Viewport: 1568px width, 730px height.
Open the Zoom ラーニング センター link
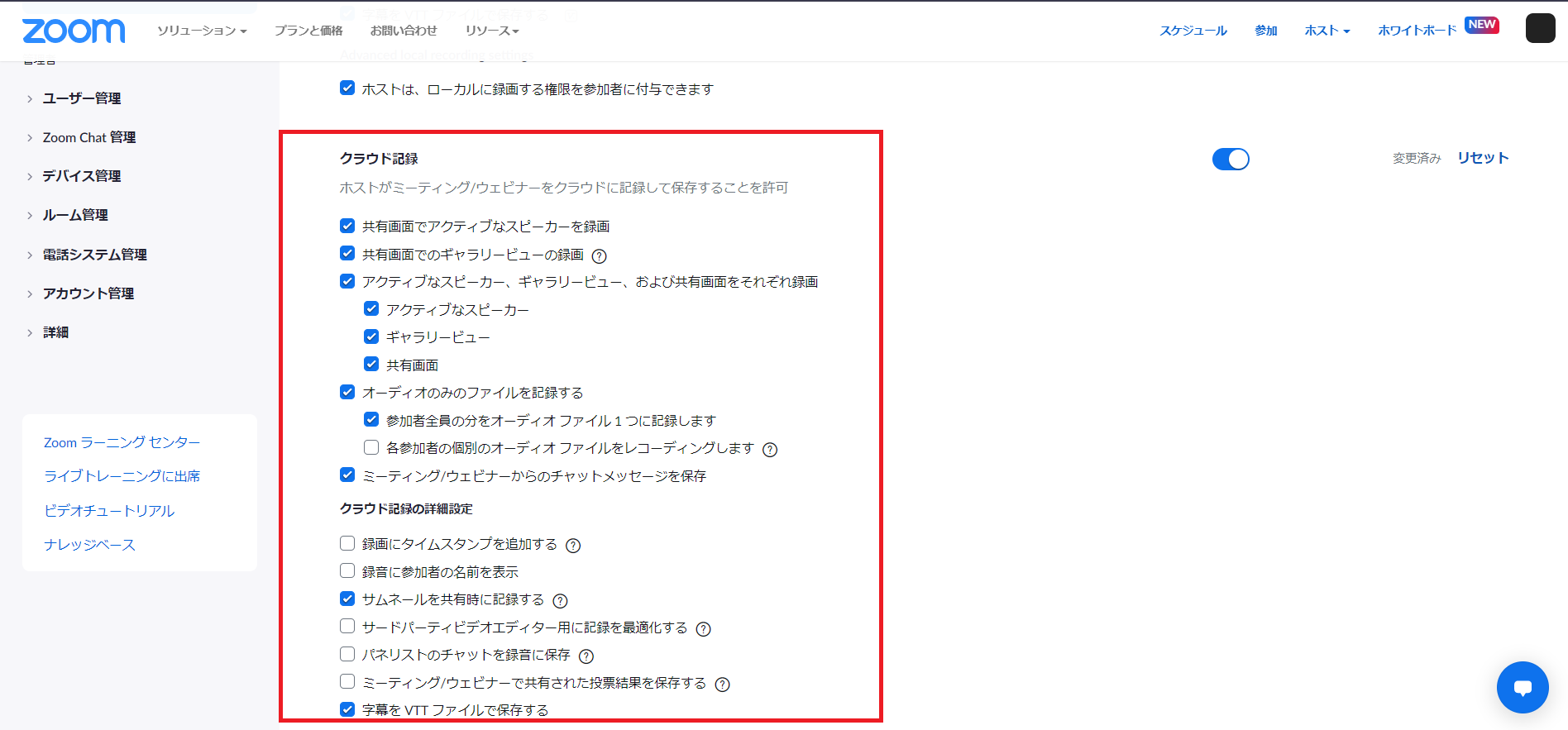122,443
